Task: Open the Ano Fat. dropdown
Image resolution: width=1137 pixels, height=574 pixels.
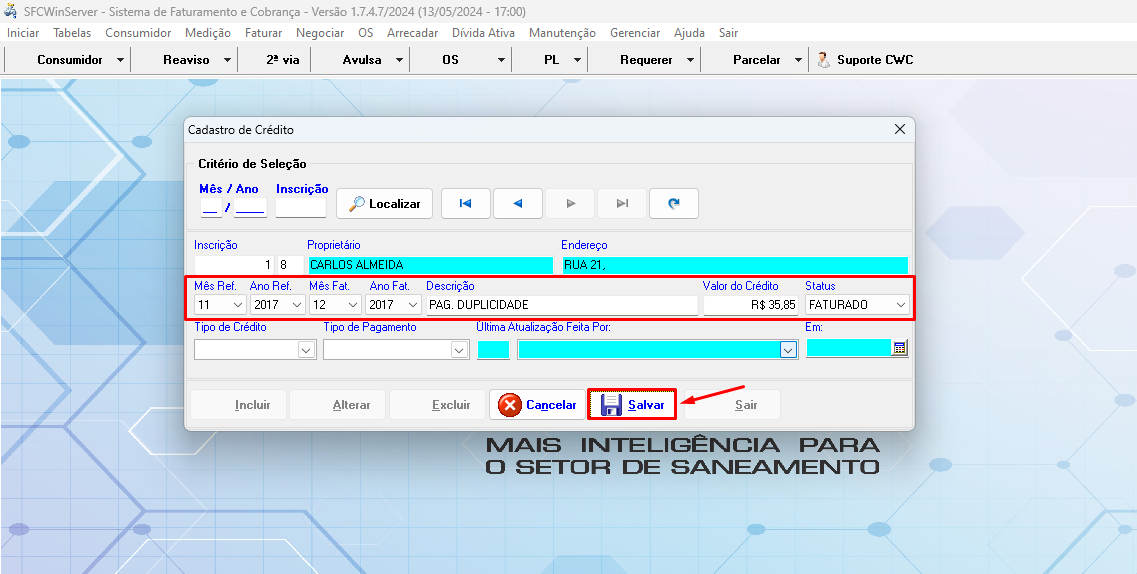Action: 413,305
